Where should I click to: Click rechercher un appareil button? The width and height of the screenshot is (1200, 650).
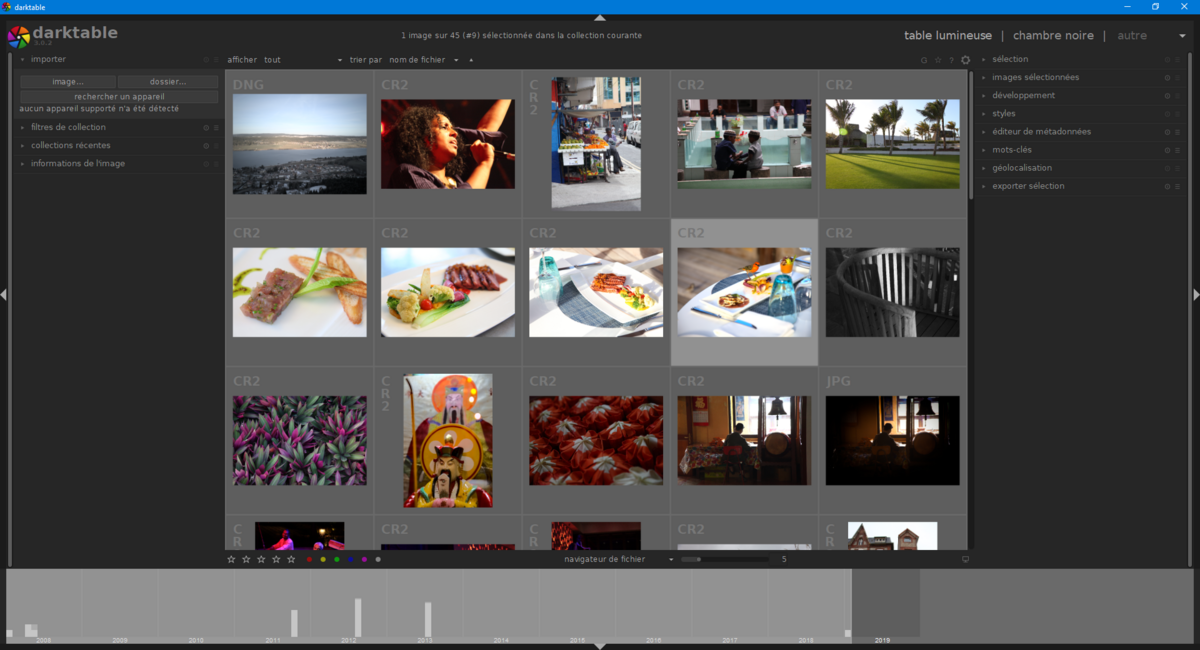119,97
